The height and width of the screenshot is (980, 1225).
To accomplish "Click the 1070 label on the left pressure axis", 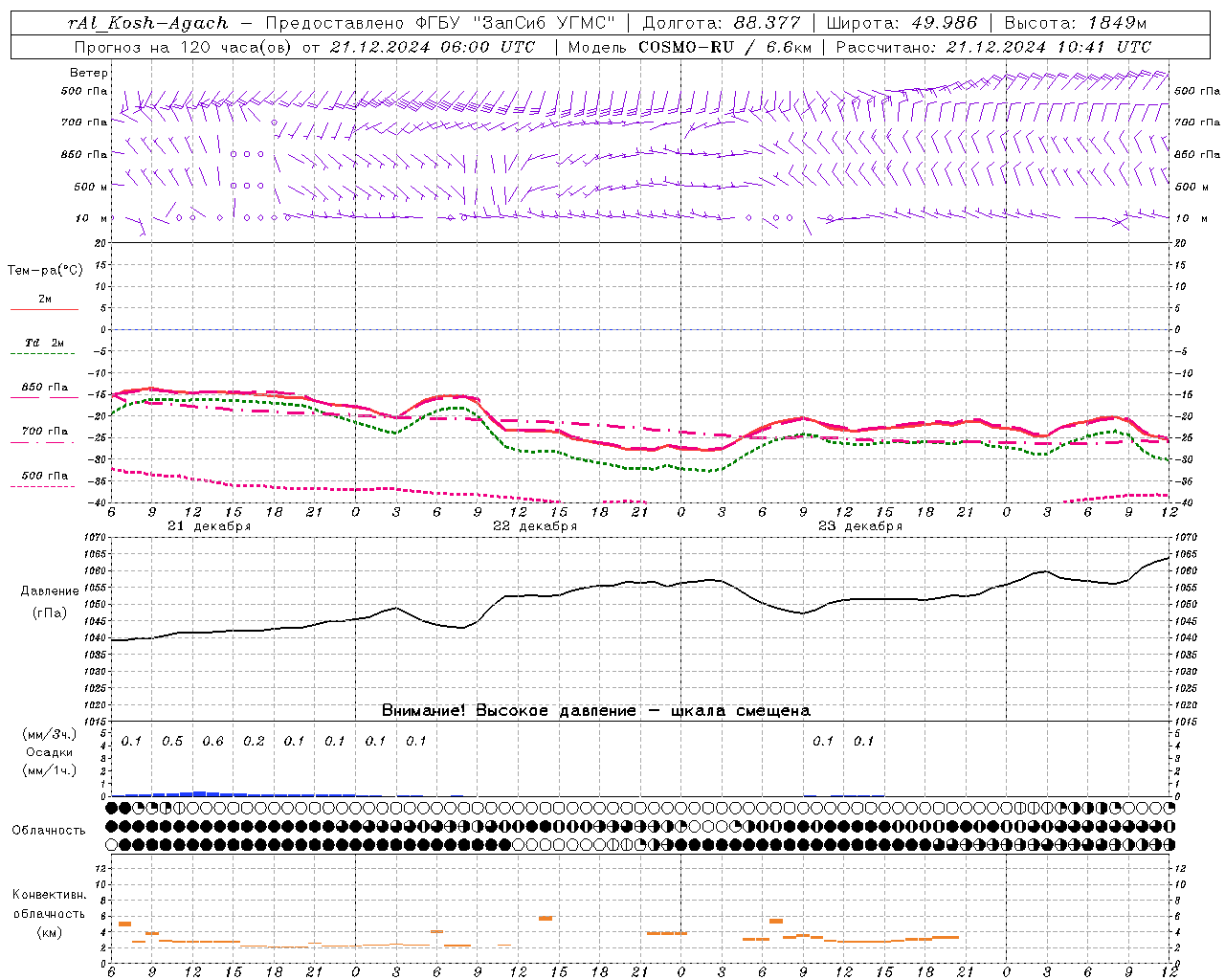I will click(96, 539).
